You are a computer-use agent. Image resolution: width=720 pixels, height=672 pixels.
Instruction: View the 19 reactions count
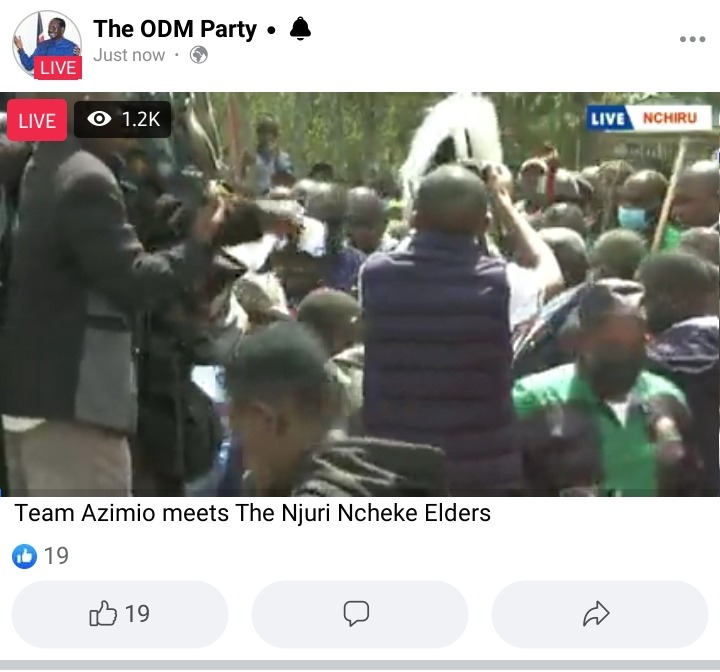pyautogui.click(x=56, y=556)
